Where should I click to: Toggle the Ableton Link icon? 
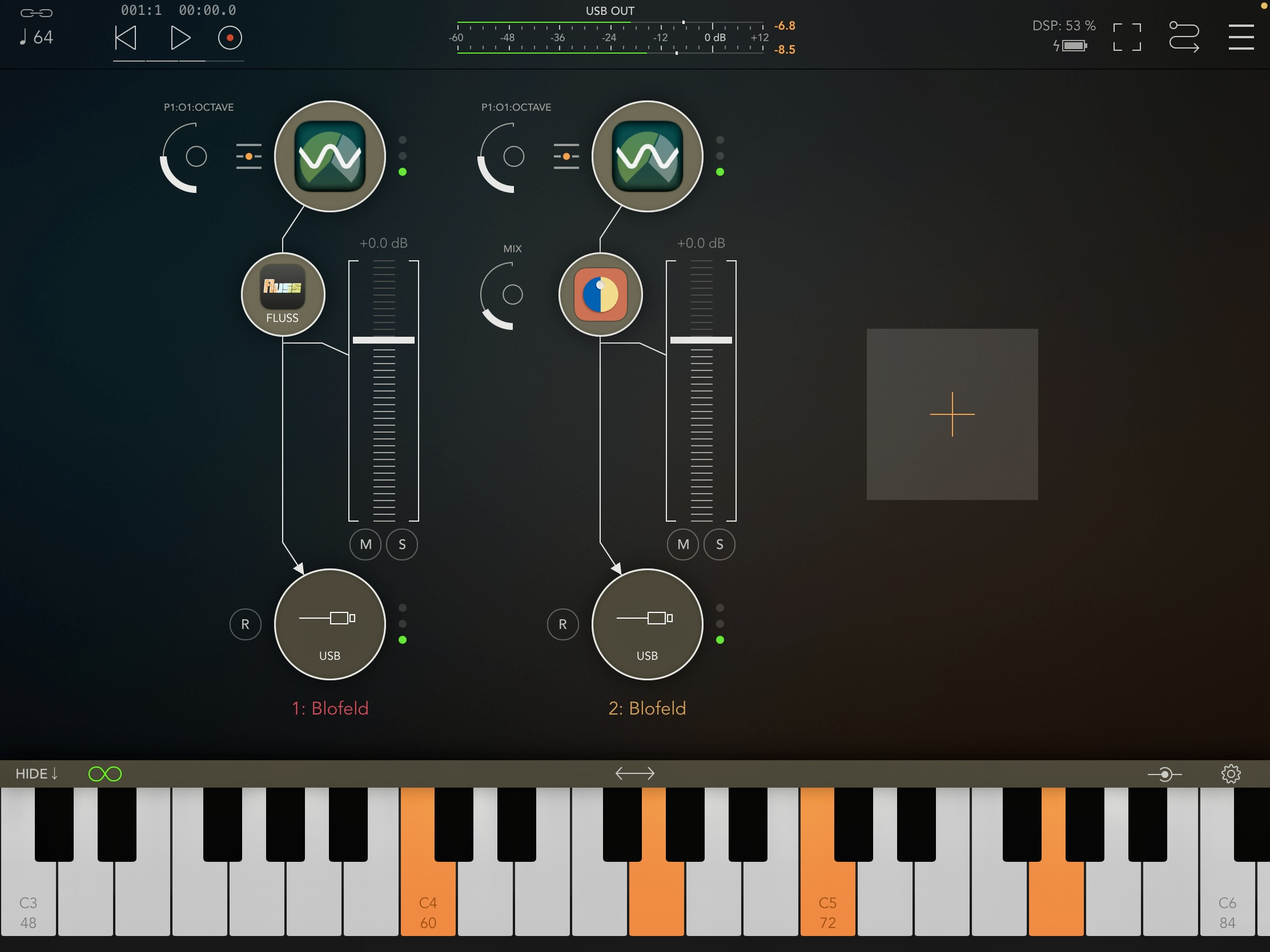pos(36,13)
